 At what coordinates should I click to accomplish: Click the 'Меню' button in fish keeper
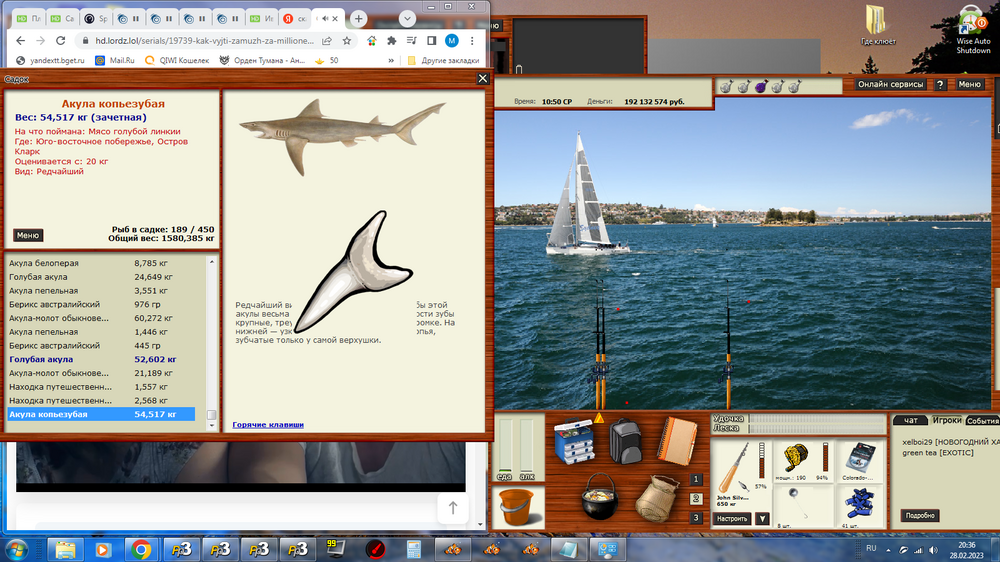[x=28, y=235]
